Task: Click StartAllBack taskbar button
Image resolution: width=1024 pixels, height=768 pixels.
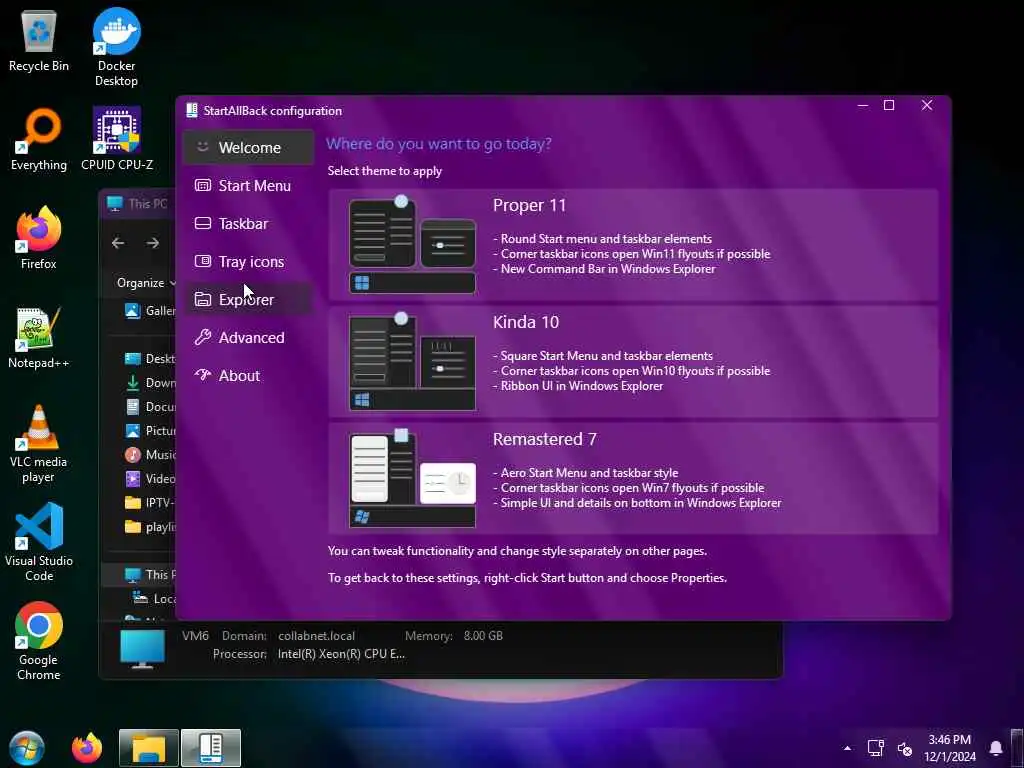Action: click(211, 748)
